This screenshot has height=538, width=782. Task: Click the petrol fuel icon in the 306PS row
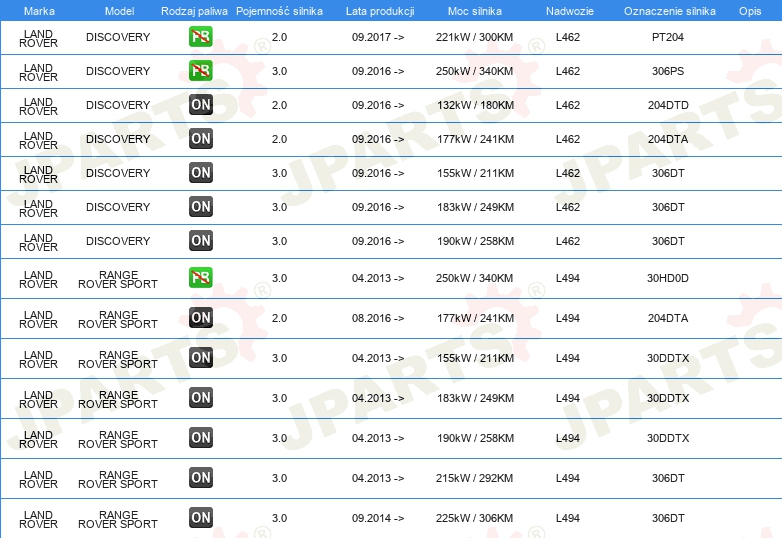point(200,71)
